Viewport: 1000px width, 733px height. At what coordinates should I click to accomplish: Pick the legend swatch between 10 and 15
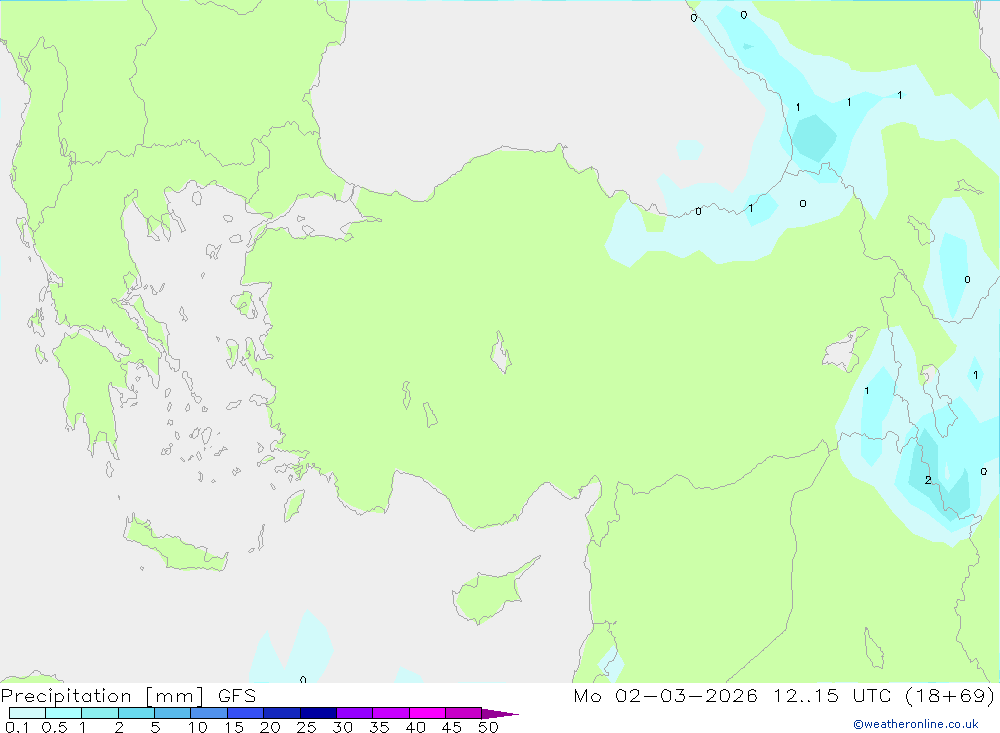click(209, 713)
